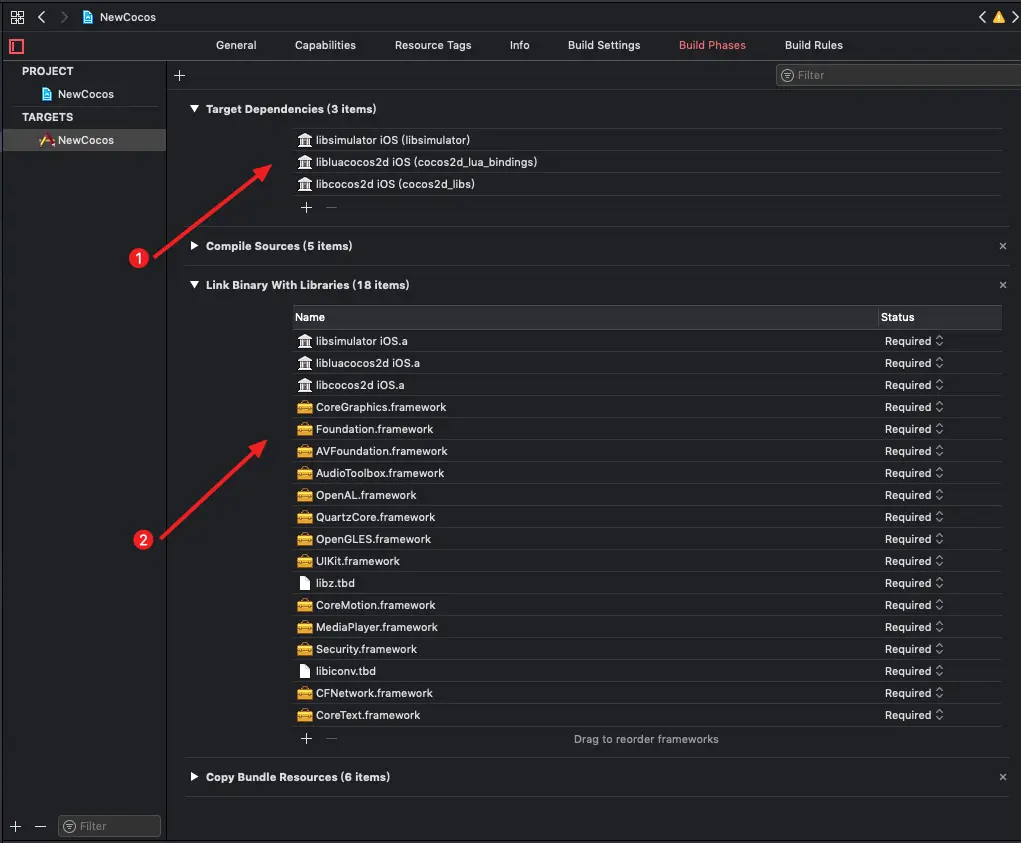
Task: Expand the Compile Sources section
Action: [195, 246]
